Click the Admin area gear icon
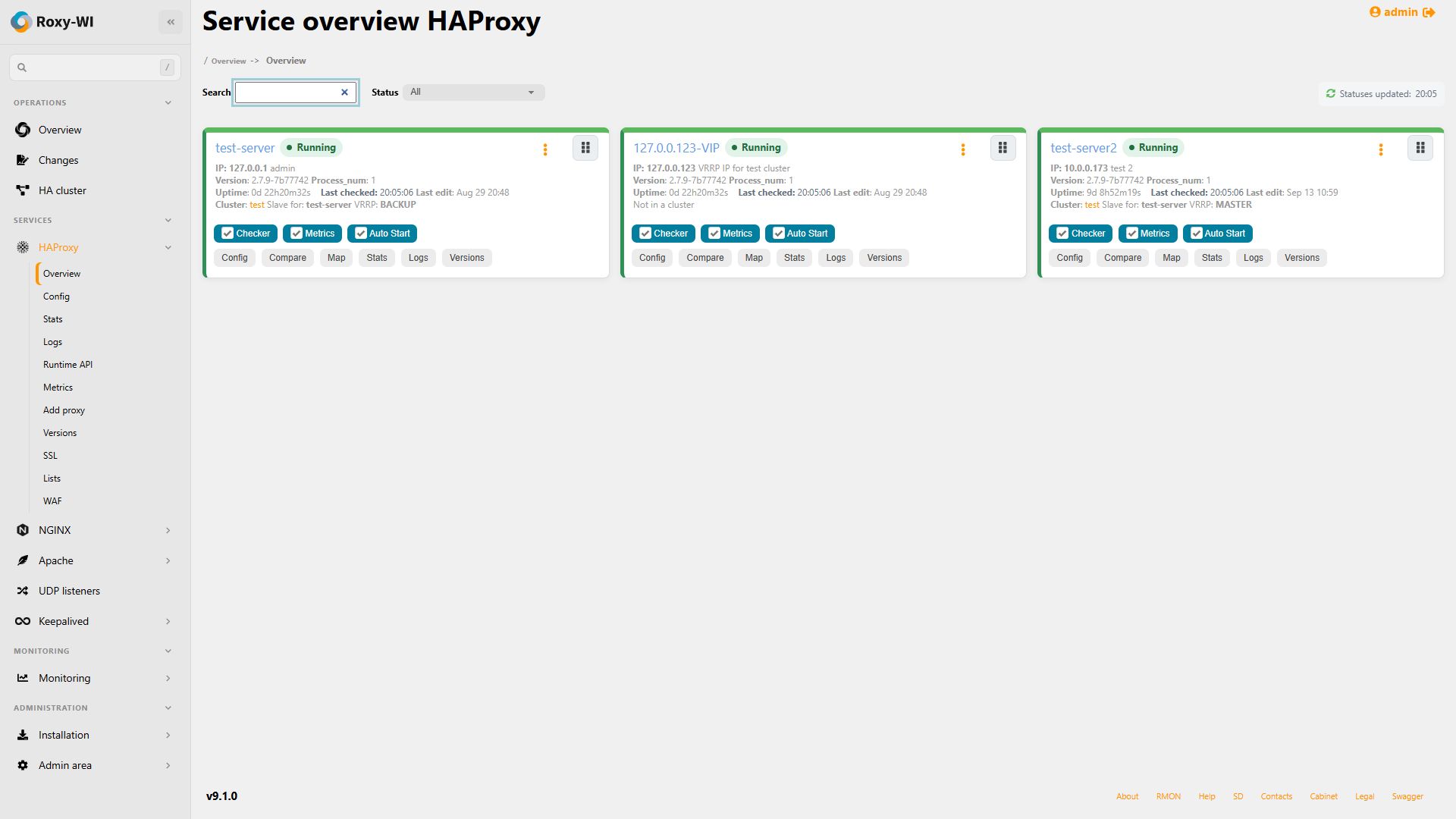This screenshot has width=1456, height=819. [x=23, y=765]
